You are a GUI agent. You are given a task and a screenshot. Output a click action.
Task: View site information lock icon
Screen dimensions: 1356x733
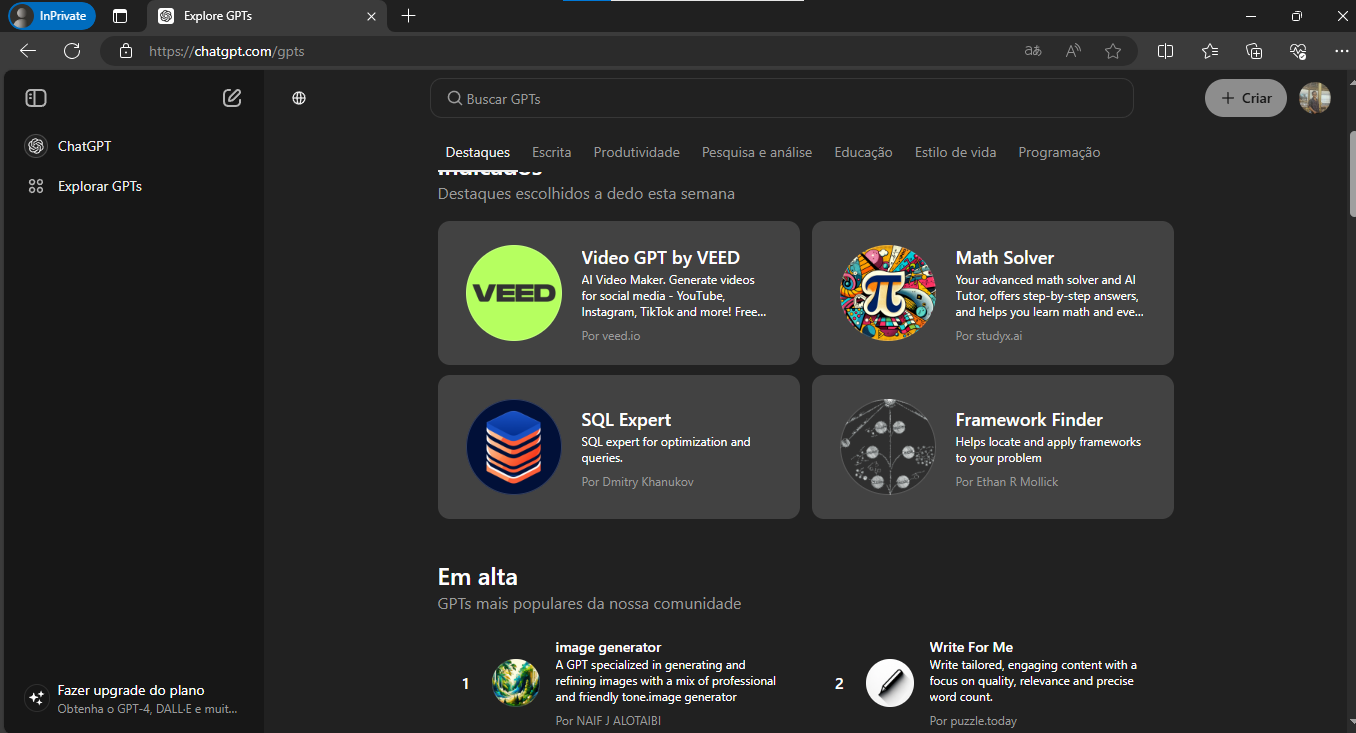click(125, 51)
